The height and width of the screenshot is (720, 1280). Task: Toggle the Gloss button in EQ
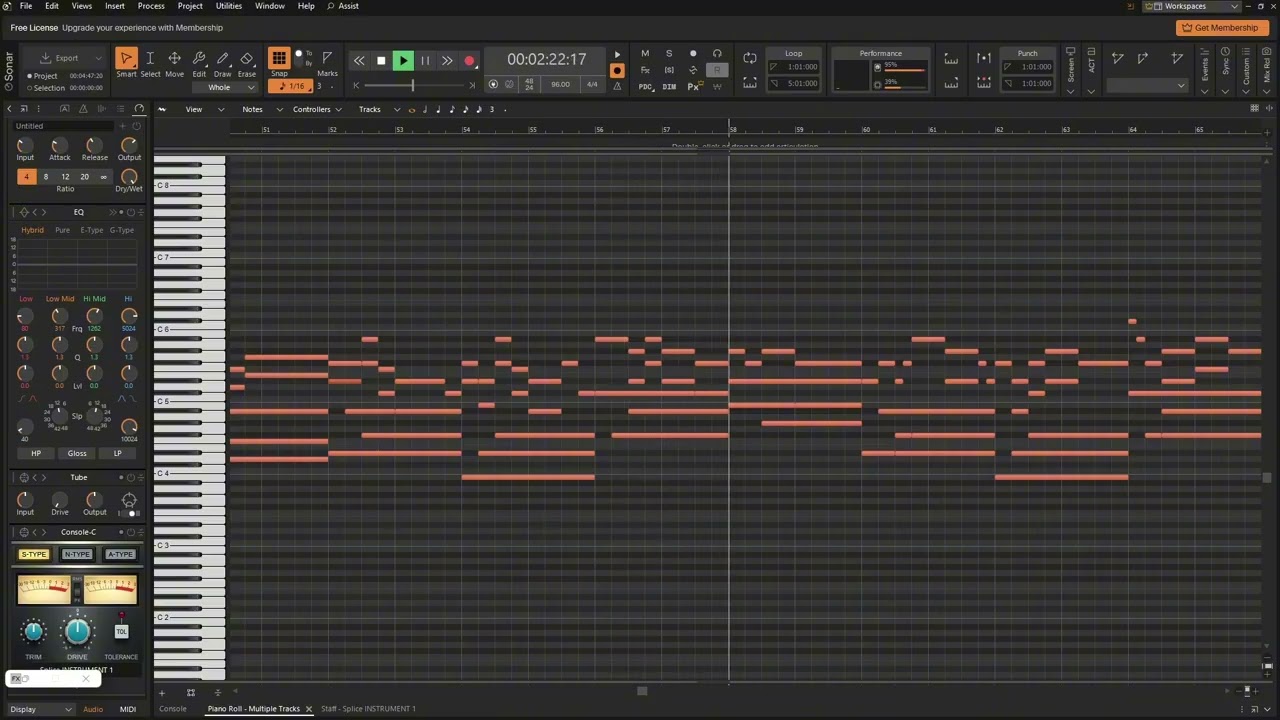77,453
